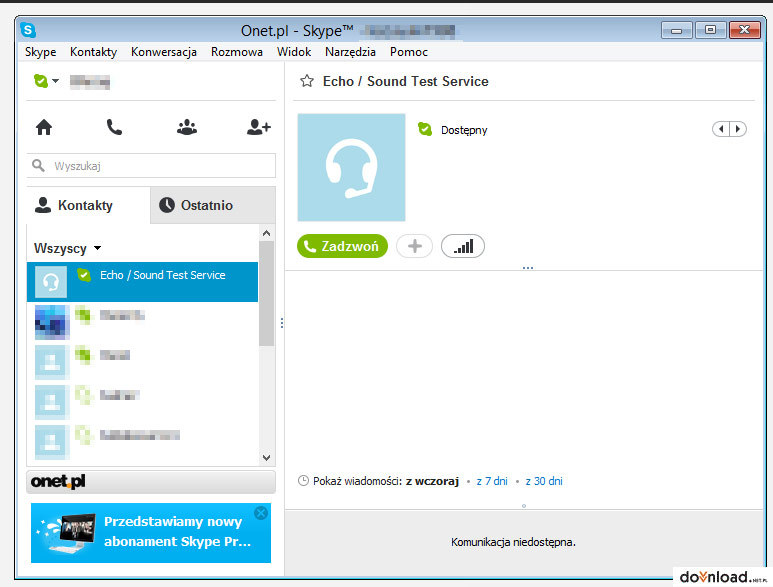Viewport: 773px width, 587px height.
Task: Click the Echo headset avatar picture
Action: pos(351,168)
